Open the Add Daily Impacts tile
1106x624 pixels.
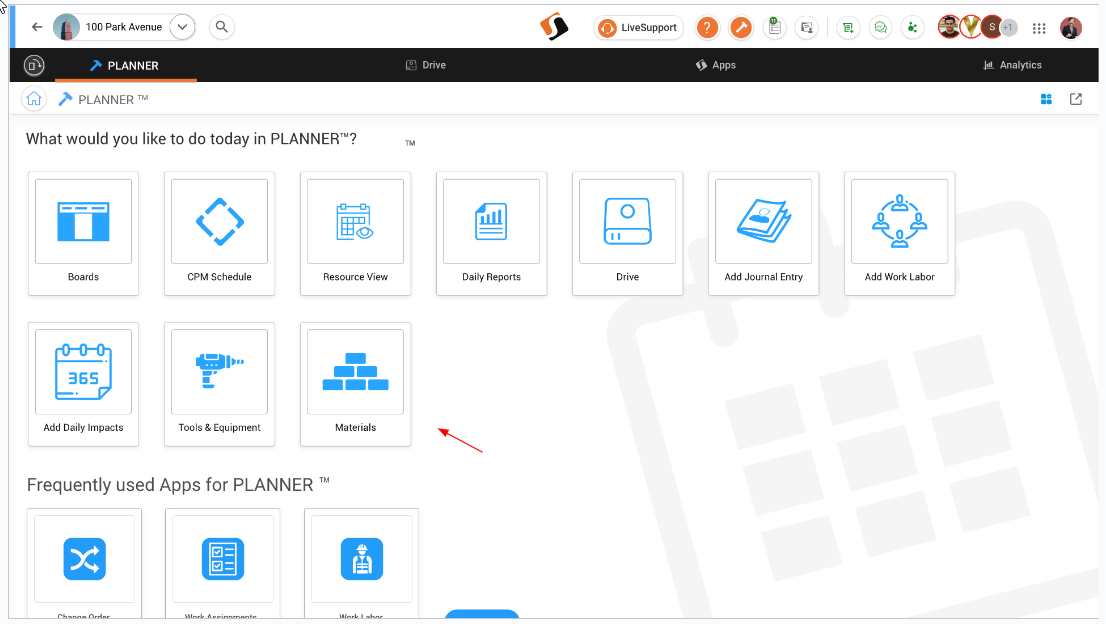83,384
